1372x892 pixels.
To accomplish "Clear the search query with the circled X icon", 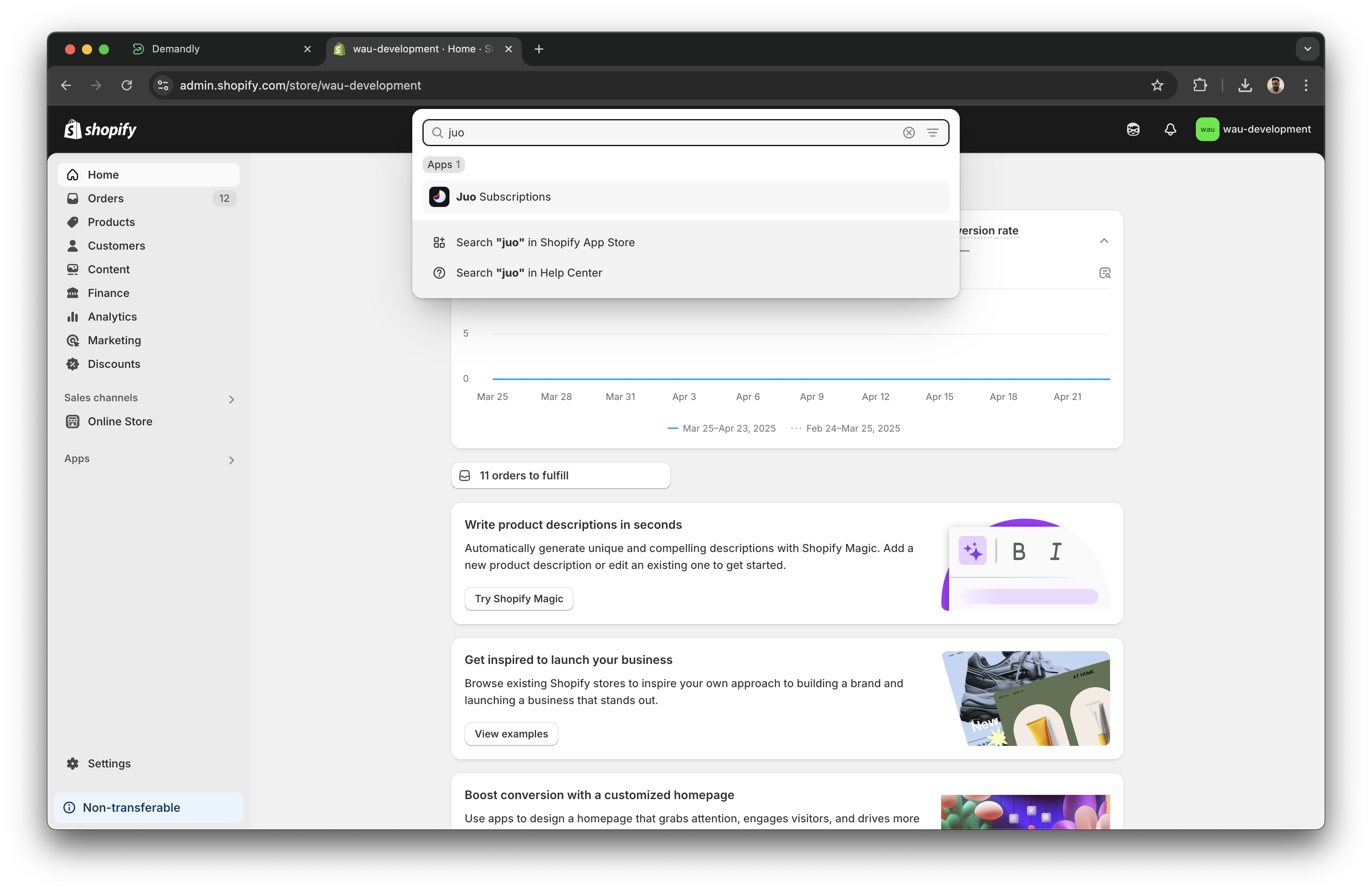I will point(909,133).
